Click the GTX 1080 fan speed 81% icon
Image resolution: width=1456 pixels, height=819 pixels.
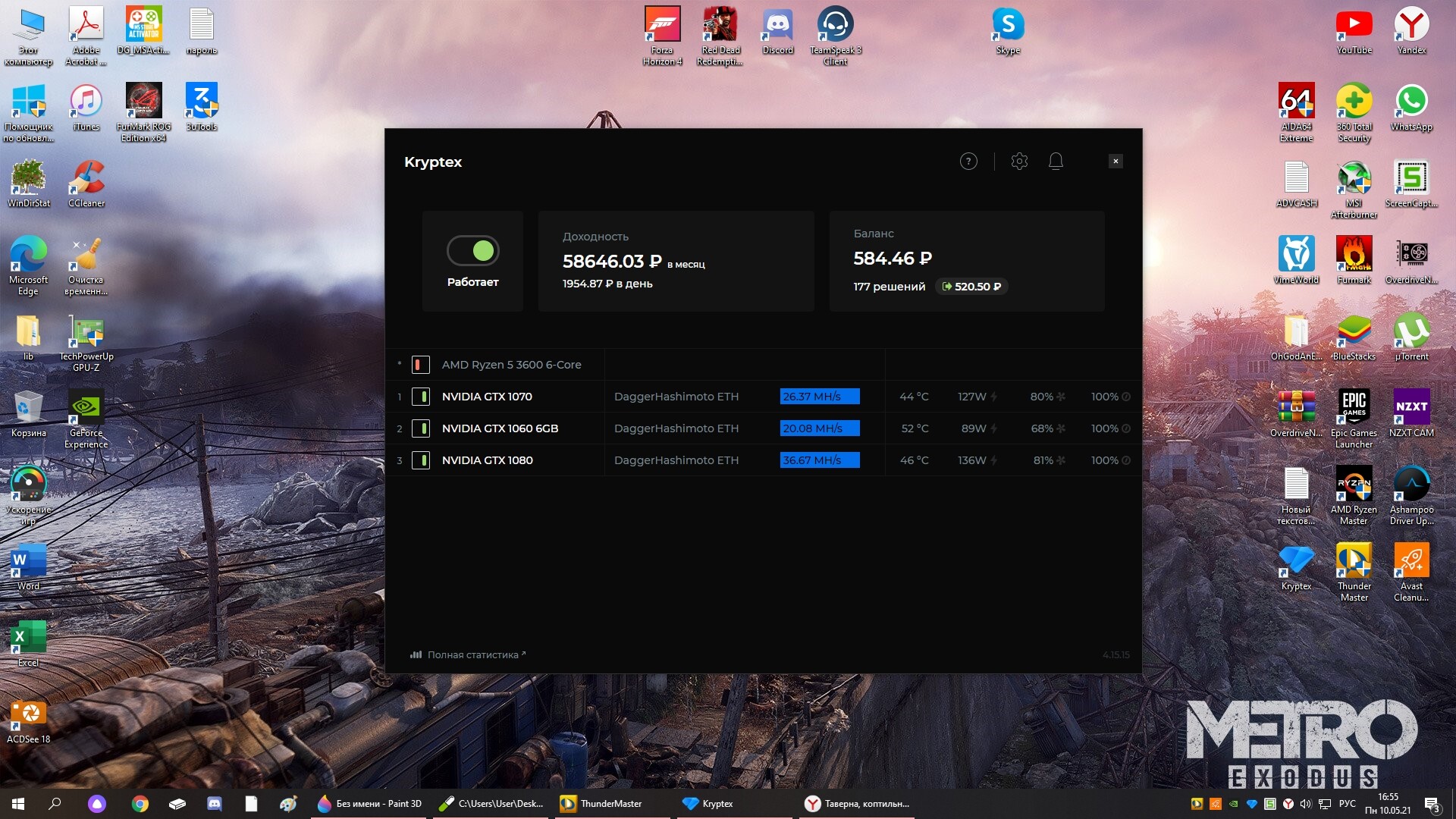click(x=1061, y=460)
